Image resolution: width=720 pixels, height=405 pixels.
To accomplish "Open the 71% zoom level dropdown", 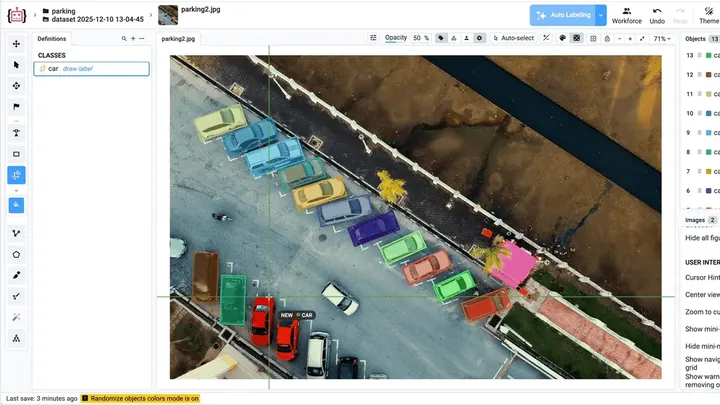I will (662, 39).
